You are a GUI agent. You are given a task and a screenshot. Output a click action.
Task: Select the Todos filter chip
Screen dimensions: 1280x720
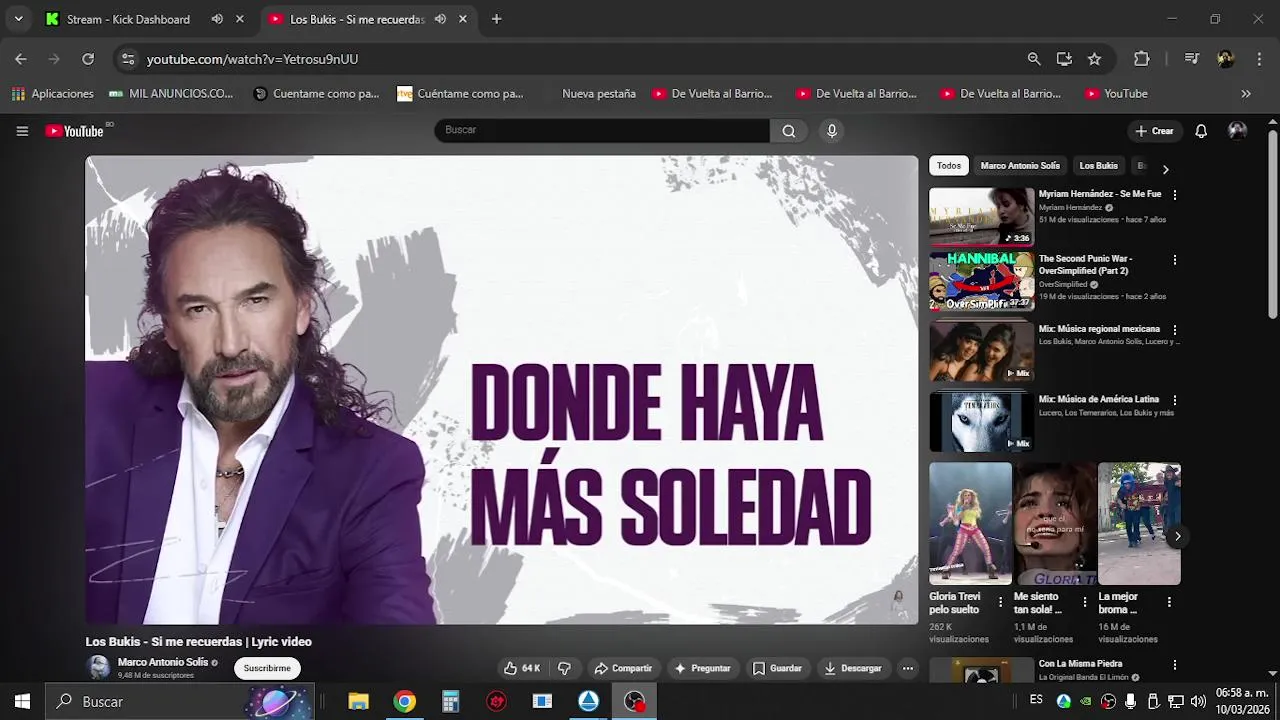(x=949, y=166)
